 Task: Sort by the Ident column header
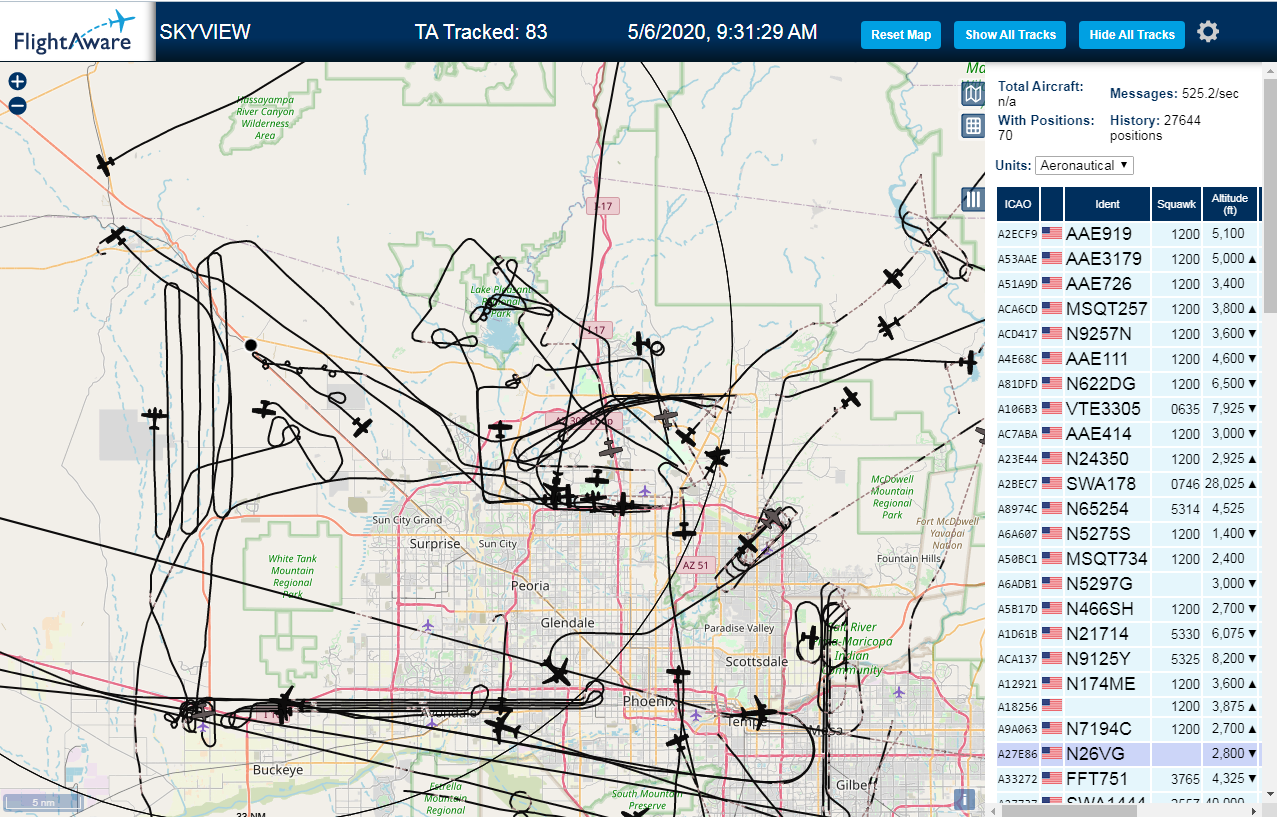click(x=1107, y=204)
